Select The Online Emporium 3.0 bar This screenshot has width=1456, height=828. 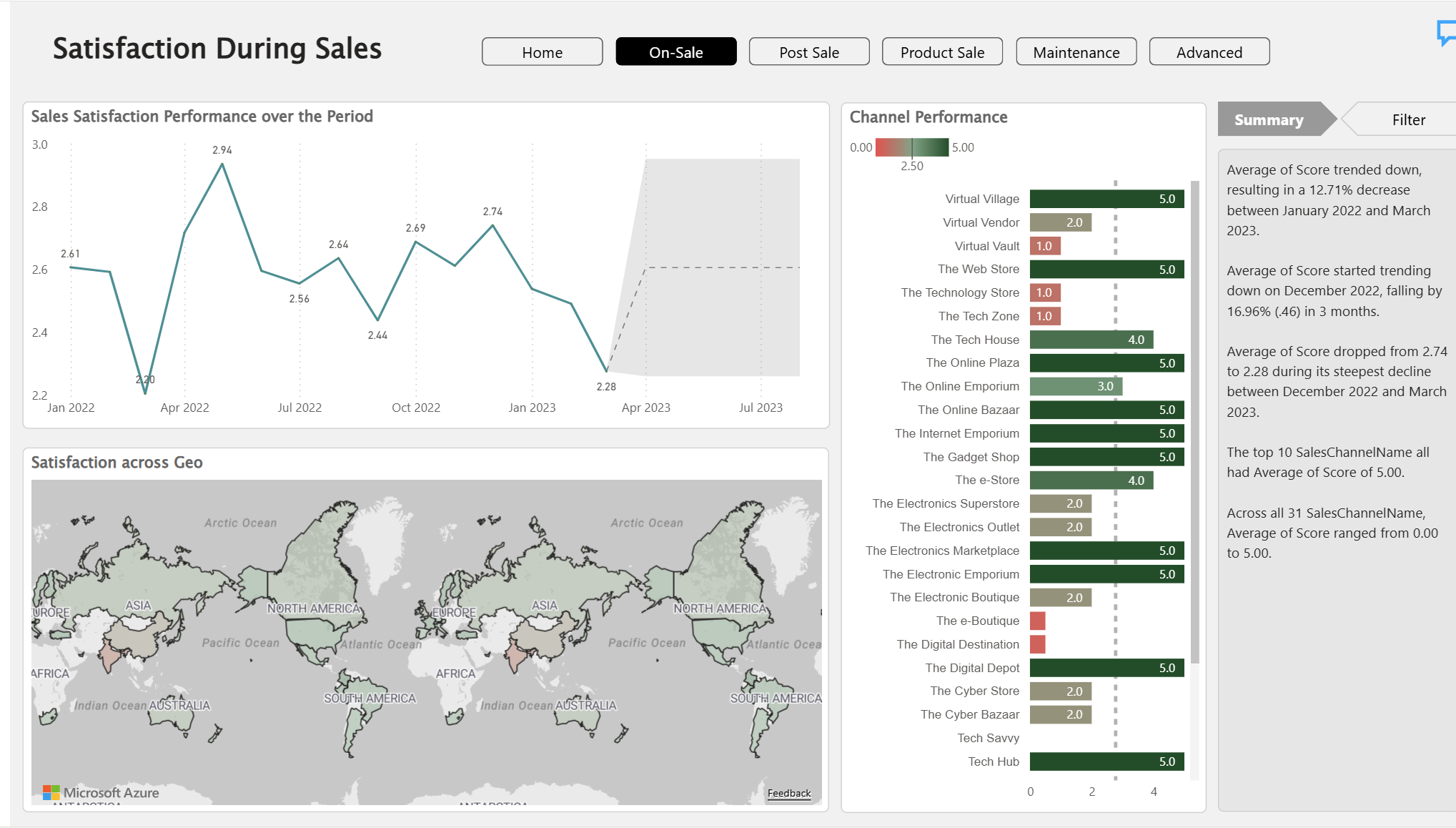(x=1075, y=386)
